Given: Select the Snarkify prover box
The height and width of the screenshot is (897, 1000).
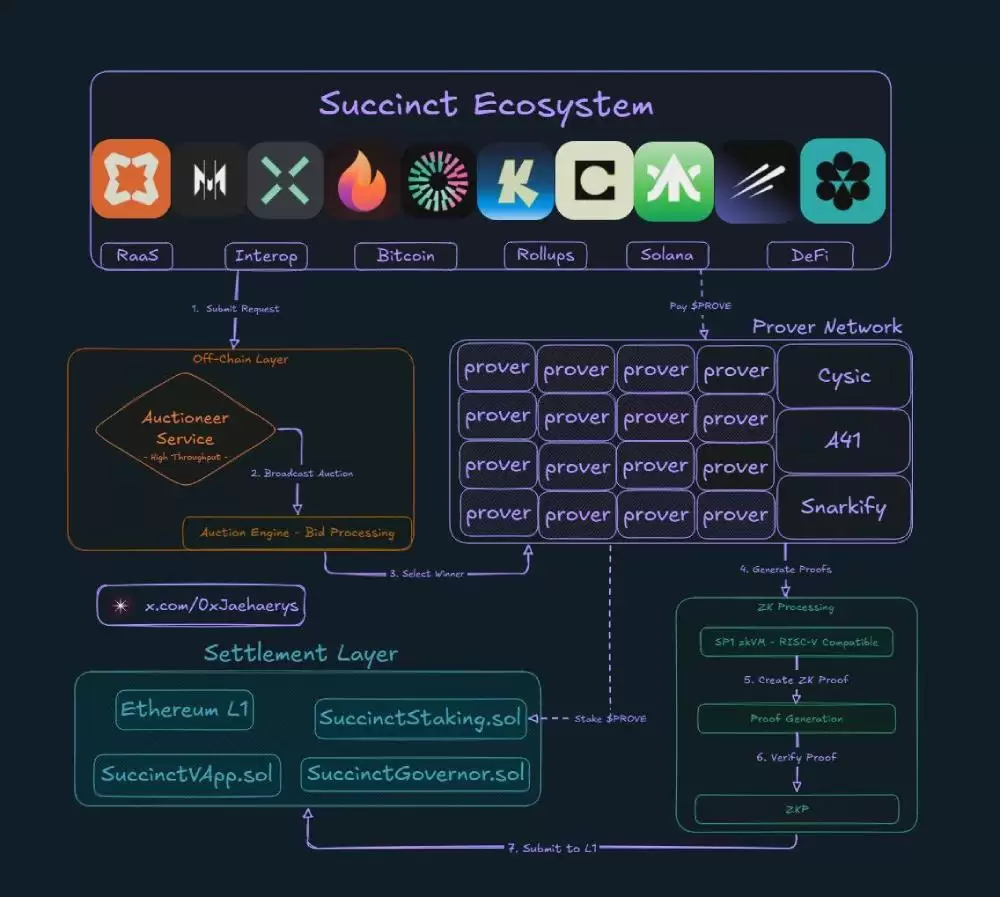Looking at the screenshot, I should [844, 507].
